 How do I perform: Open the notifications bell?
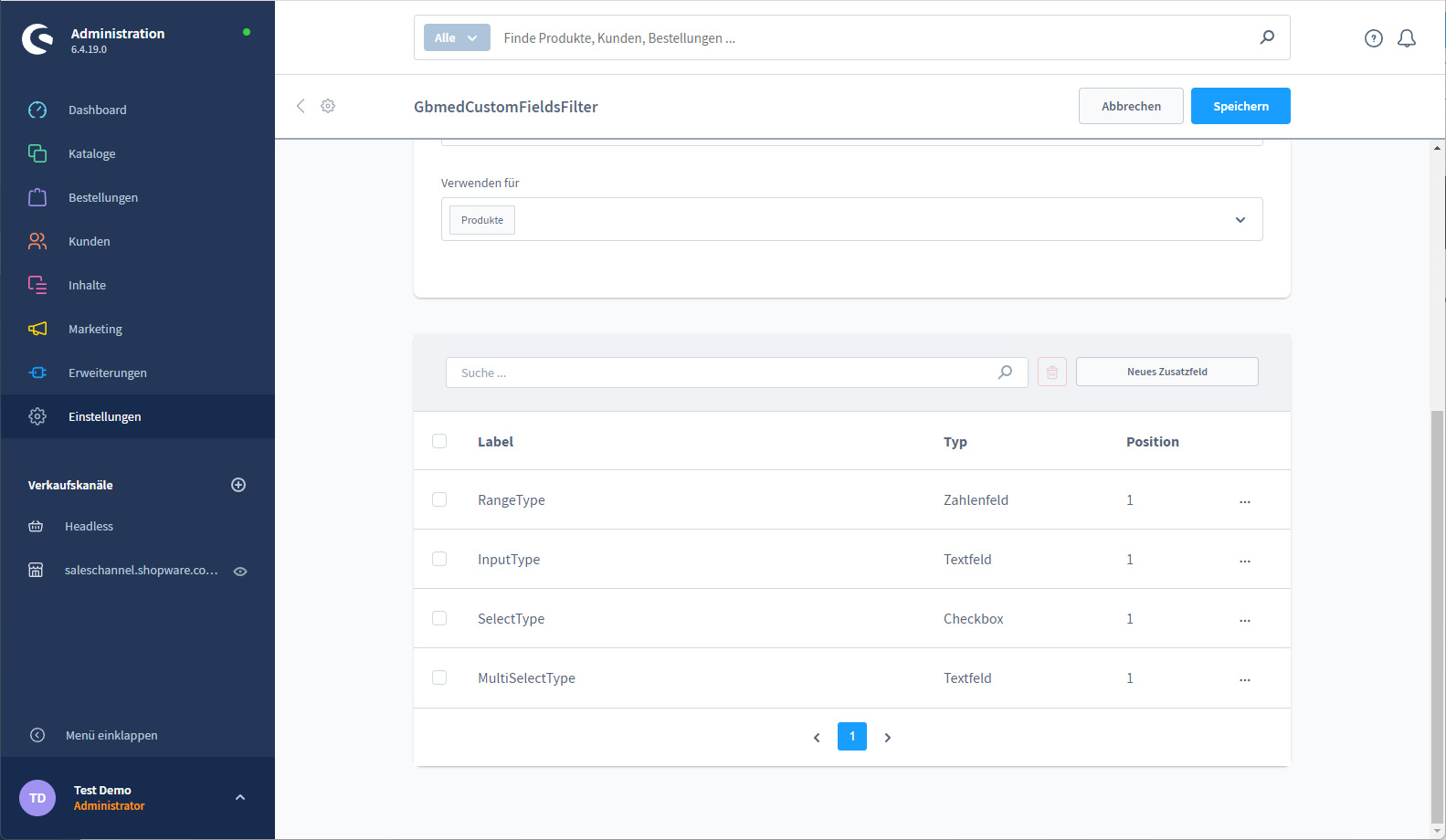(x=1407, y=38)
